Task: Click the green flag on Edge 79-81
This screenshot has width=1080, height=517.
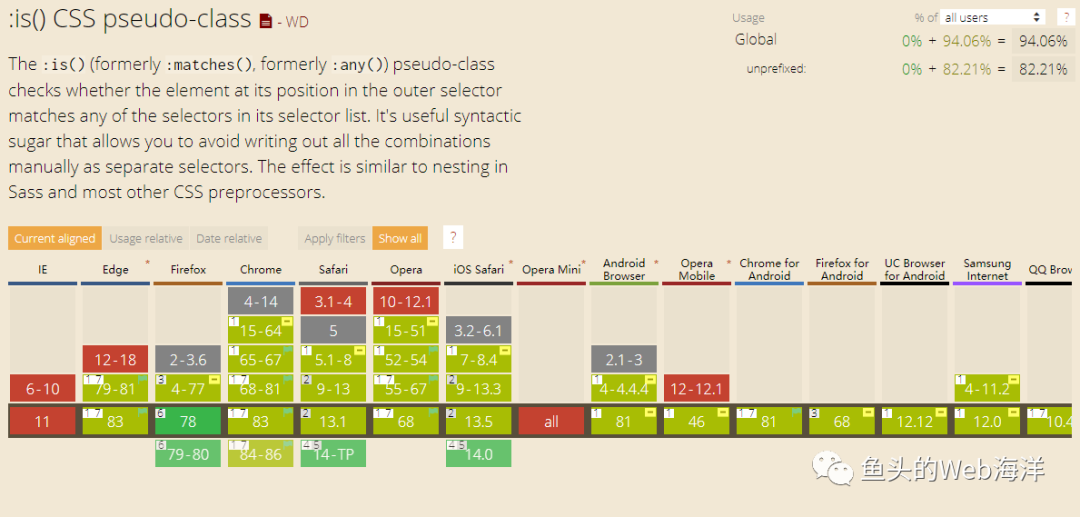Action: point(140,379)
